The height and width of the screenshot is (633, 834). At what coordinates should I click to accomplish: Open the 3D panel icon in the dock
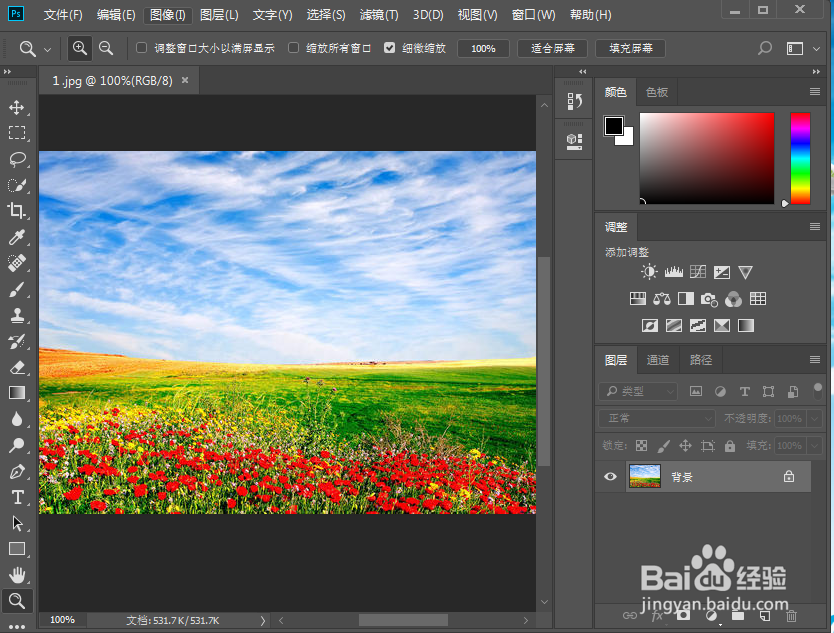point(574,141)
